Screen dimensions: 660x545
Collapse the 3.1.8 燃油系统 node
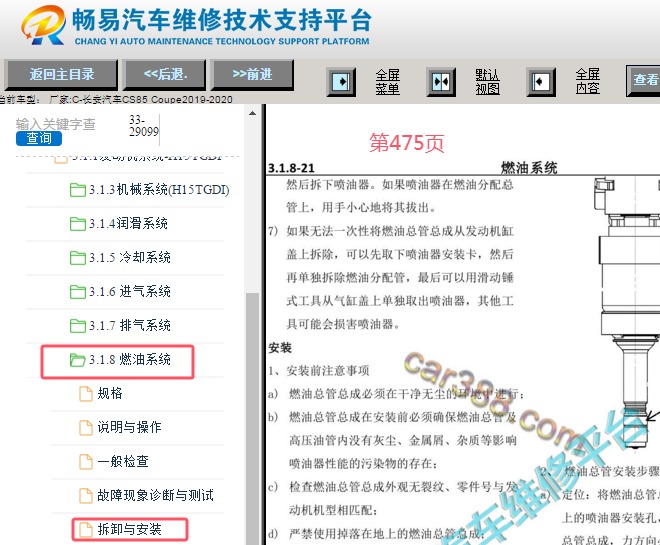point(130,359)
